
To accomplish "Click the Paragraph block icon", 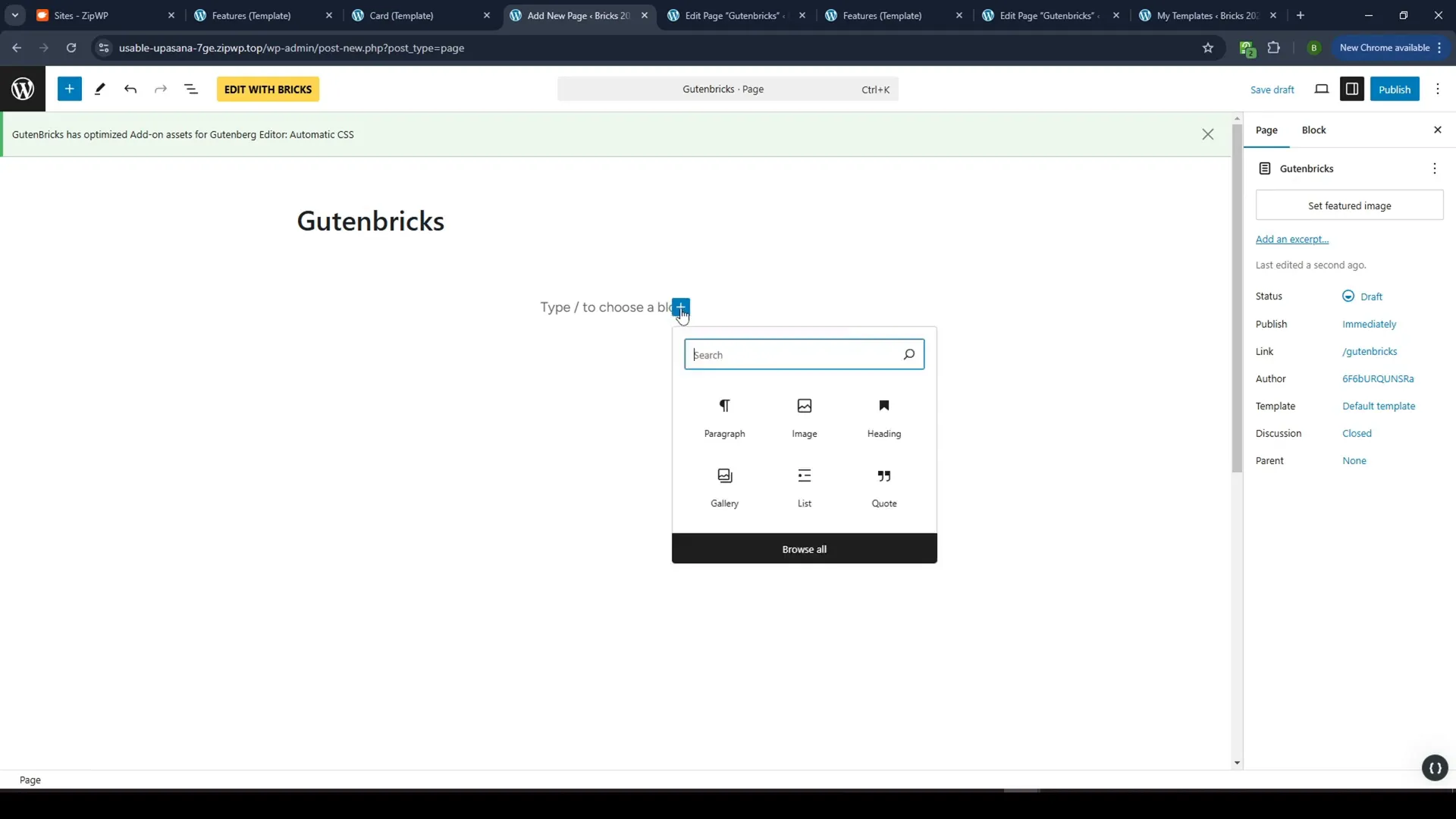I will [724, 405].
